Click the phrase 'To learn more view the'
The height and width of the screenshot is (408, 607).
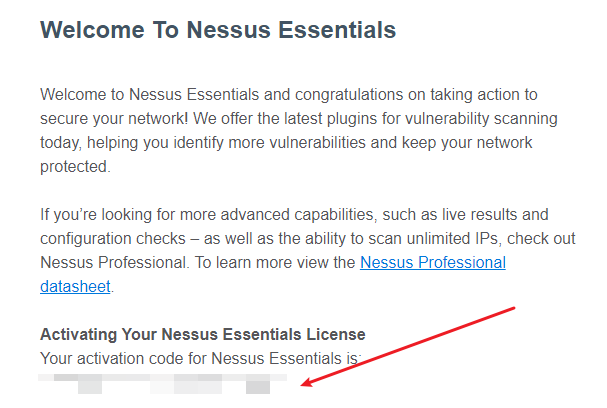[x=275, y=262]
